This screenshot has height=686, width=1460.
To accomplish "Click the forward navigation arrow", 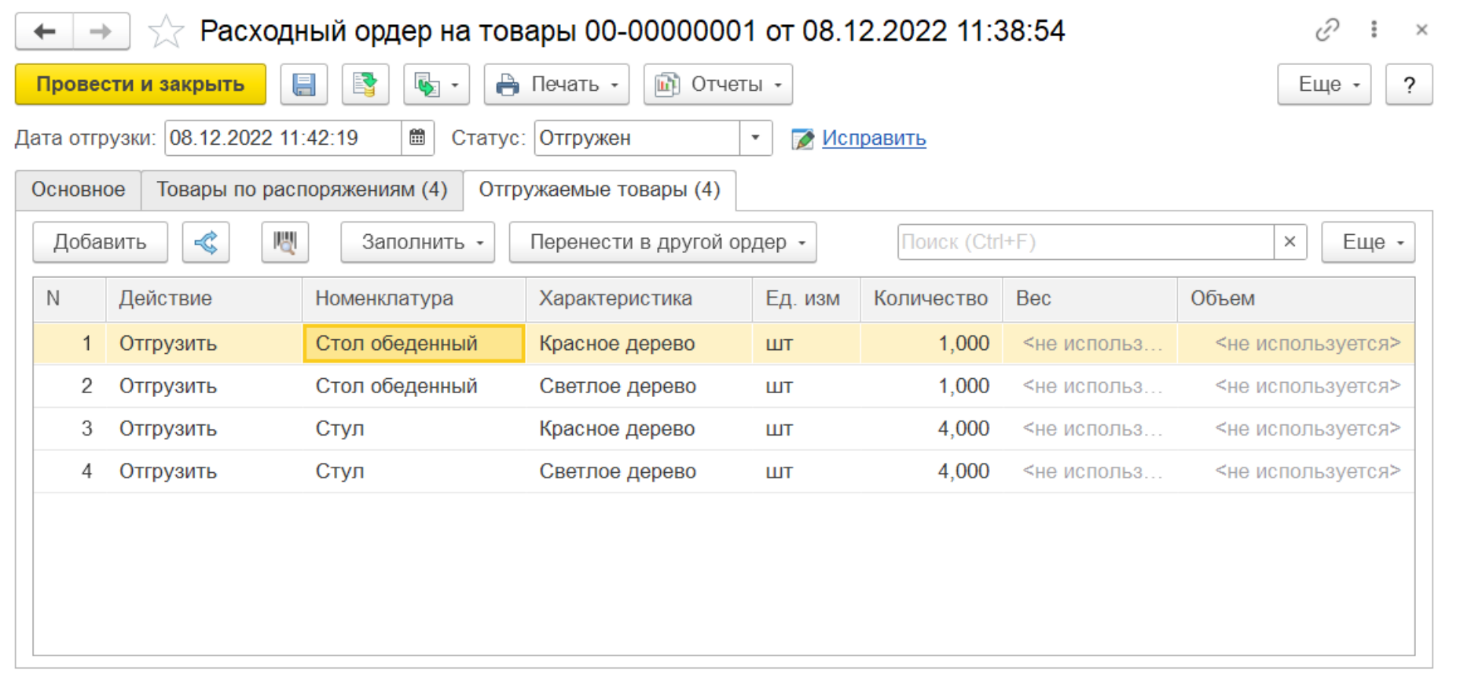I will [101, 32].
